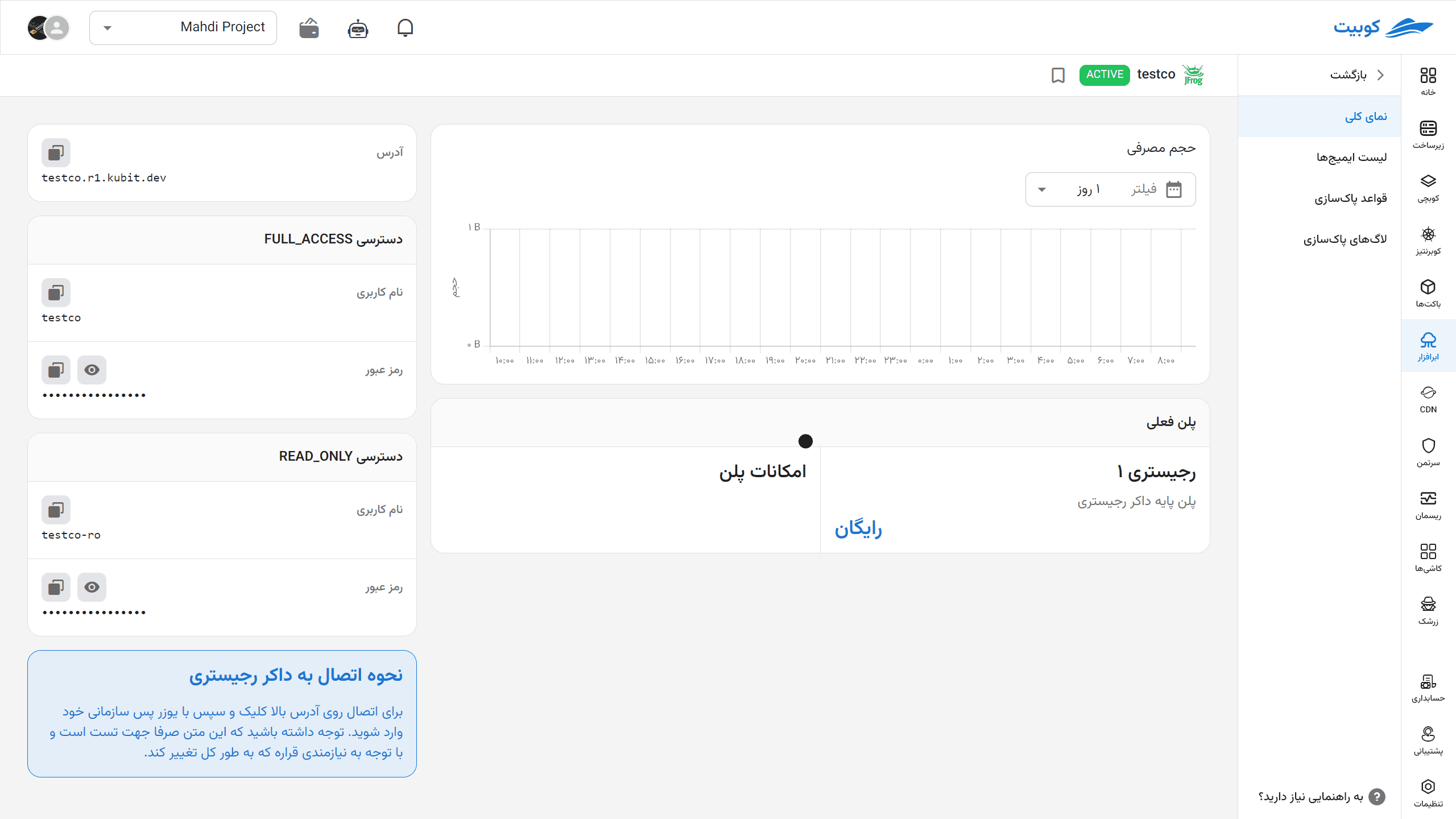Open the Support (پشتیبانی) sidebar section

click(1428, 741)
